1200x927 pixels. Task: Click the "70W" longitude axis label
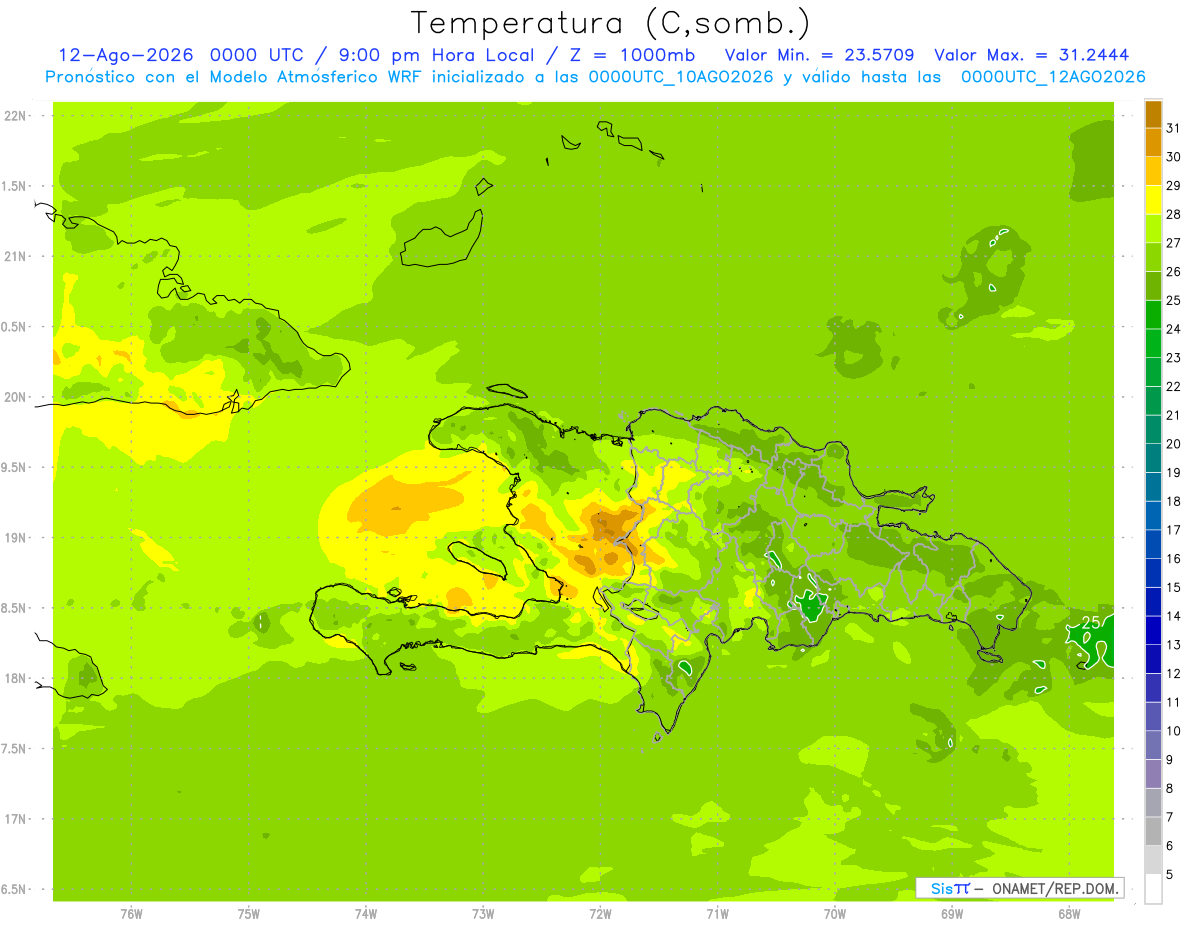[x=835, y=914]
